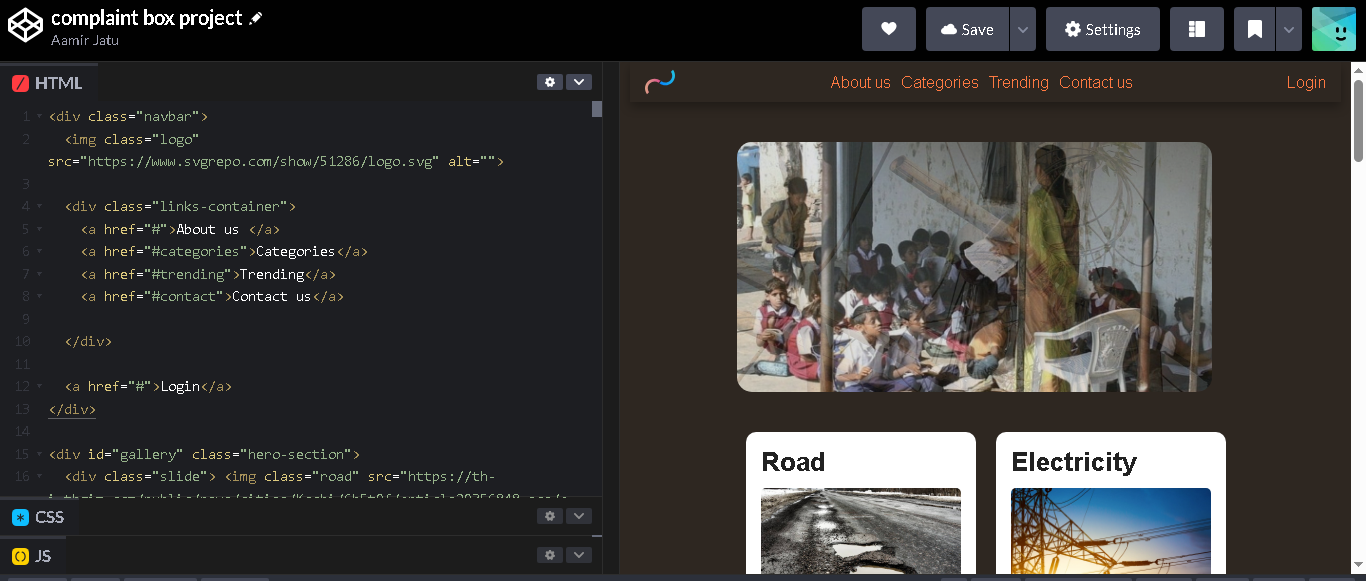
Task: Open JS editor settings gear
Action: (x=549, y=555)
